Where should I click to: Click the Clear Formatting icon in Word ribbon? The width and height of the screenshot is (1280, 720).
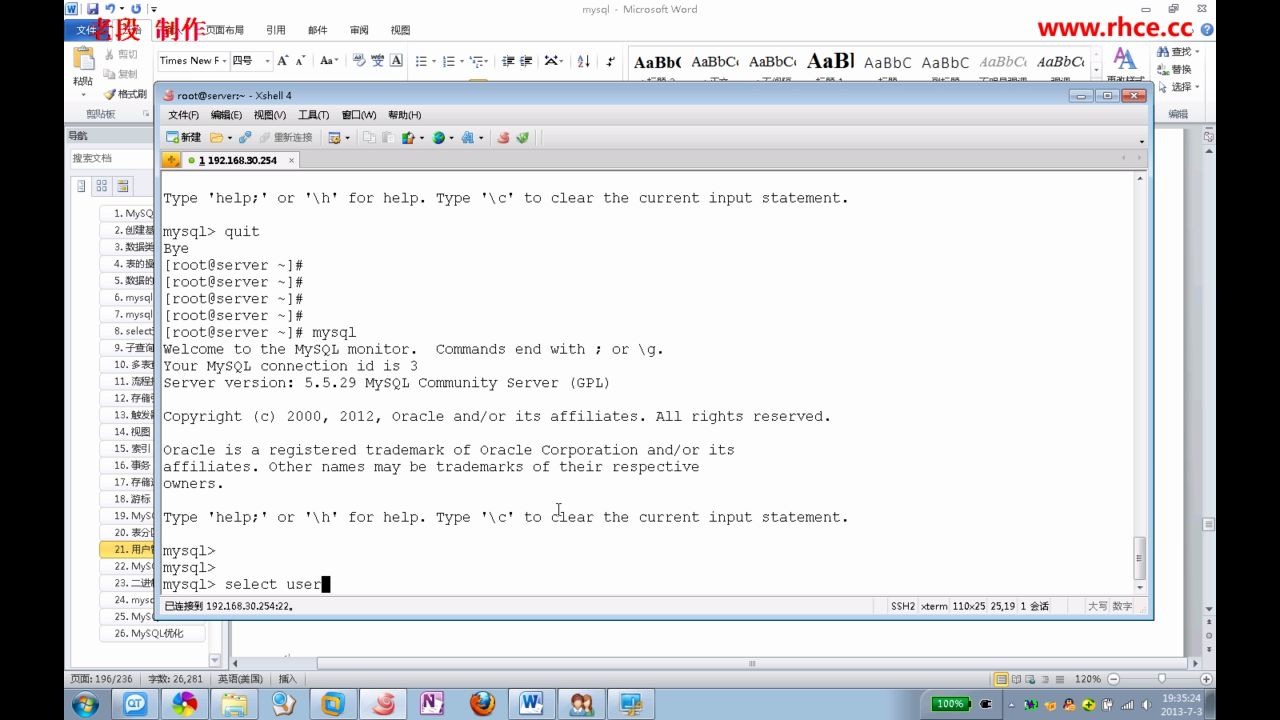(359, 60)
